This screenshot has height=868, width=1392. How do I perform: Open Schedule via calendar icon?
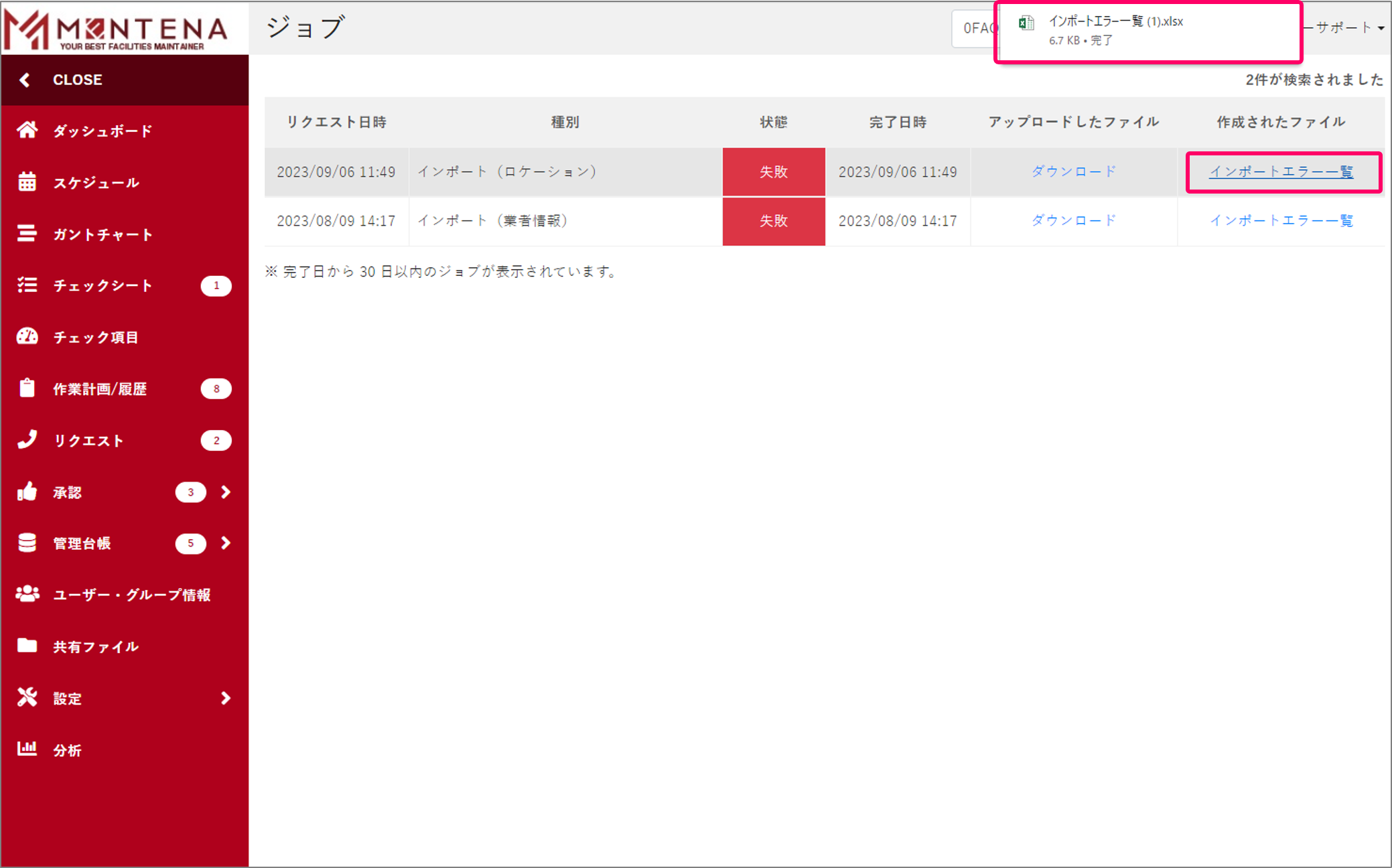(27, 182)
